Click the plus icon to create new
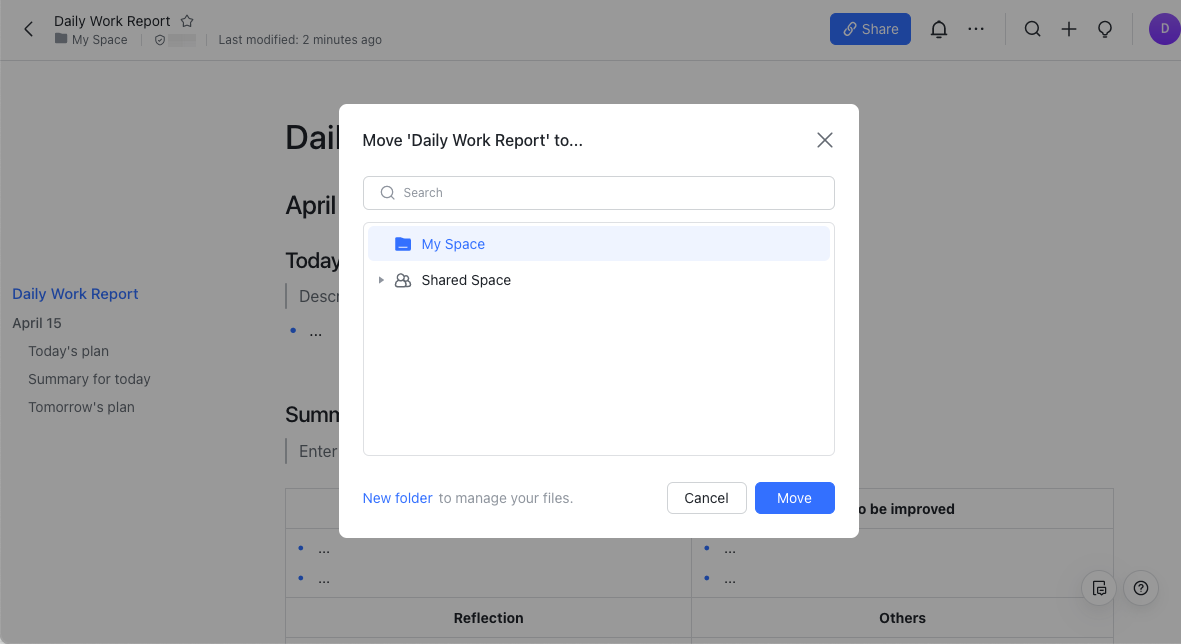The width and height of the screenshot is (1181, 644). click(1068, 29)
